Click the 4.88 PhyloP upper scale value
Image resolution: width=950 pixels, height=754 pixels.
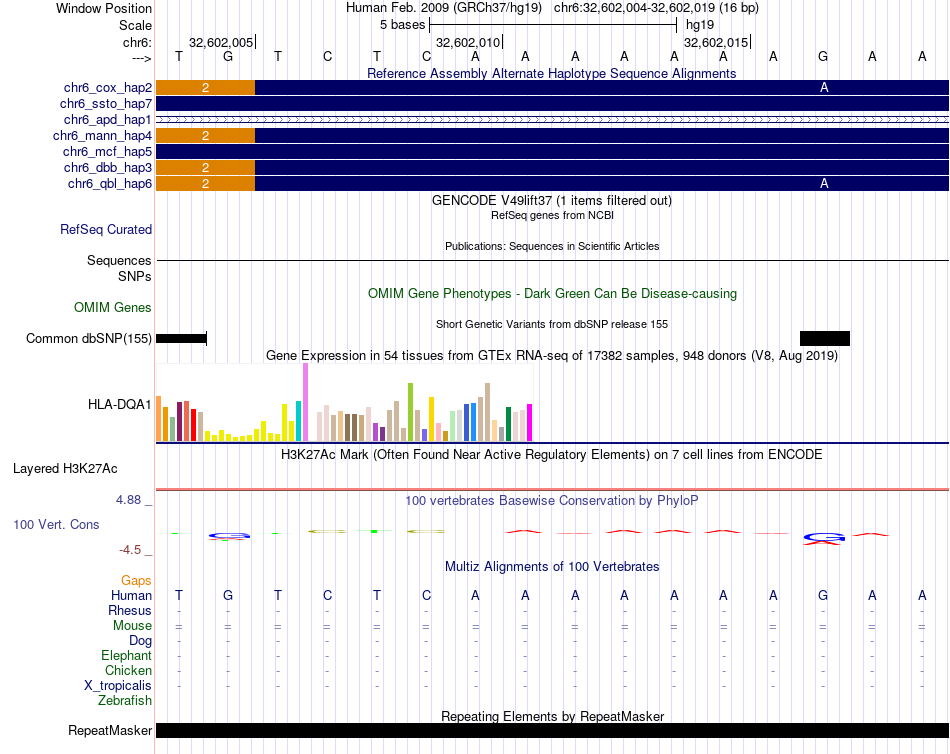coord(128,500)
